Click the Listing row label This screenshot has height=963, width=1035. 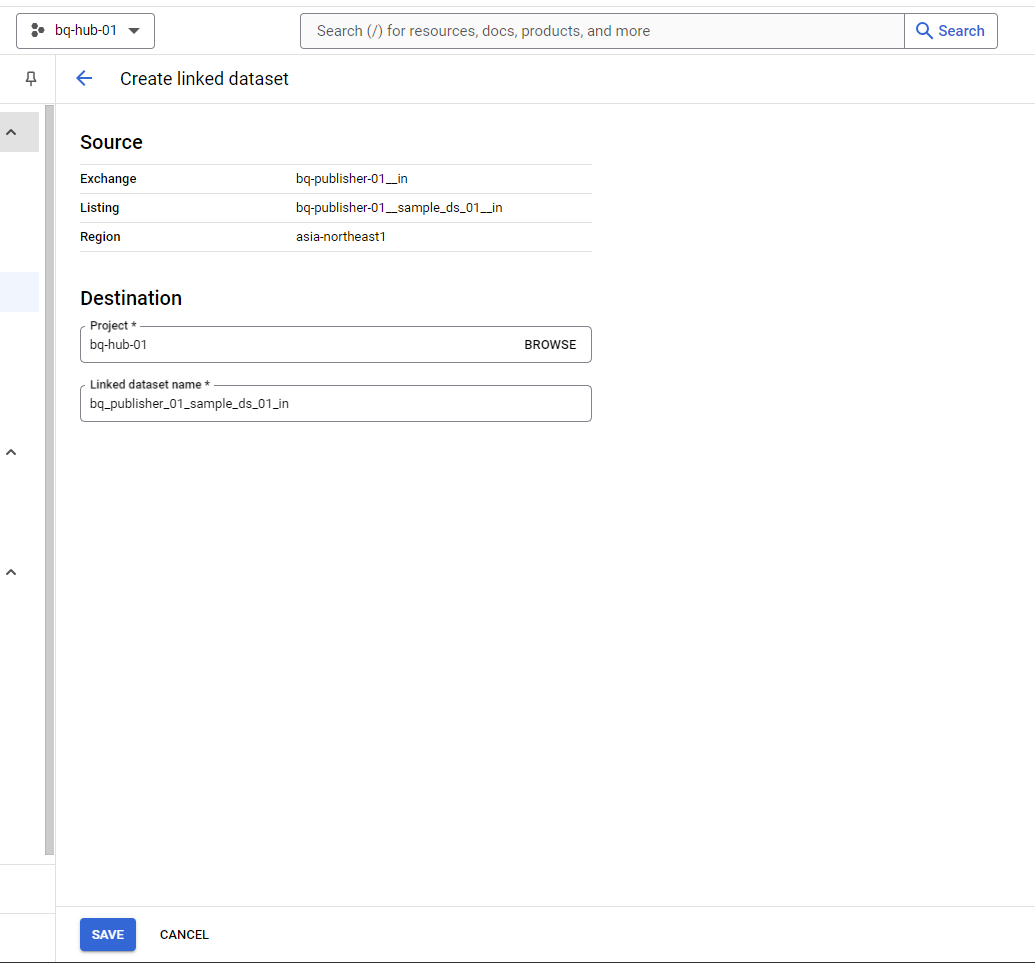tap(100, 208)
